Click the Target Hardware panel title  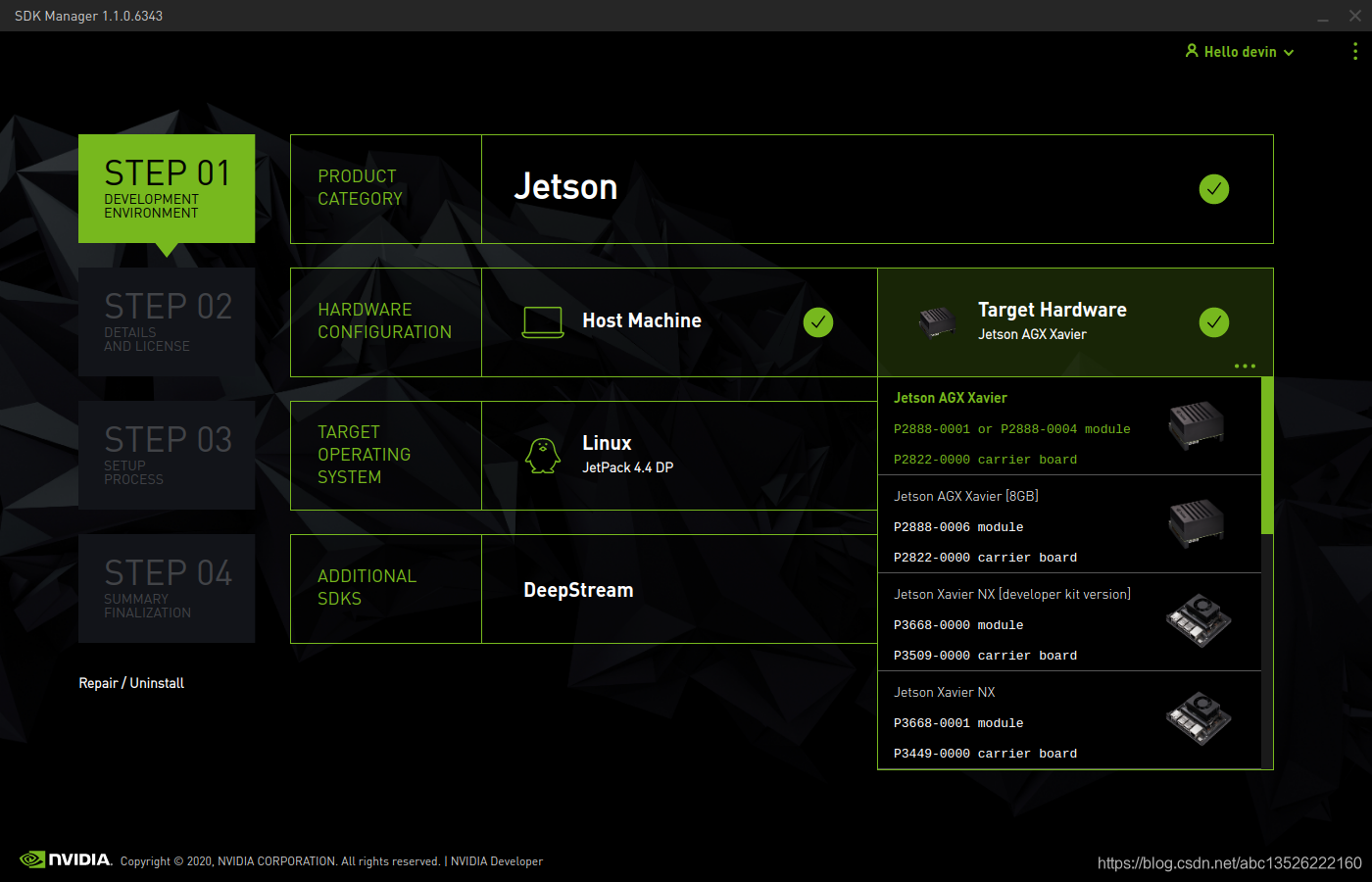pyautogui.click(x=1053, y=310)
